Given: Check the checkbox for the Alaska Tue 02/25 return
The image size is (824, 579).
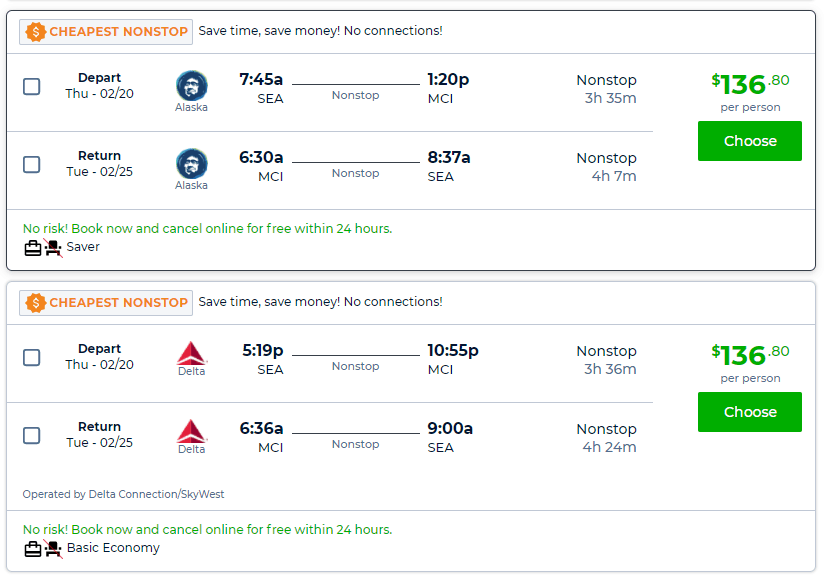Looking at the screenshot, I should coord(31,165).
